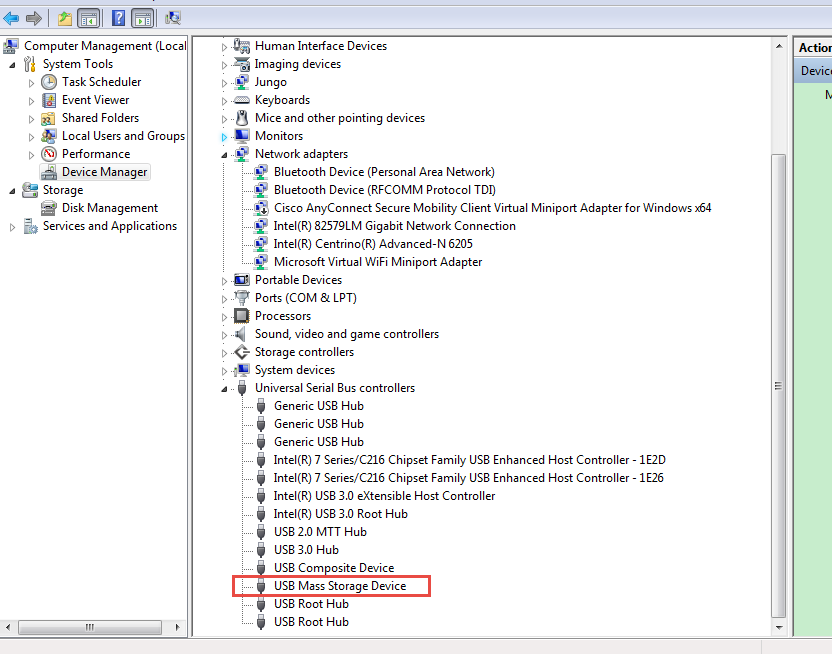832x654 pixels.
Task: Select Intel(R) USB 3.0 Root Hub
Action: (340, 513)
